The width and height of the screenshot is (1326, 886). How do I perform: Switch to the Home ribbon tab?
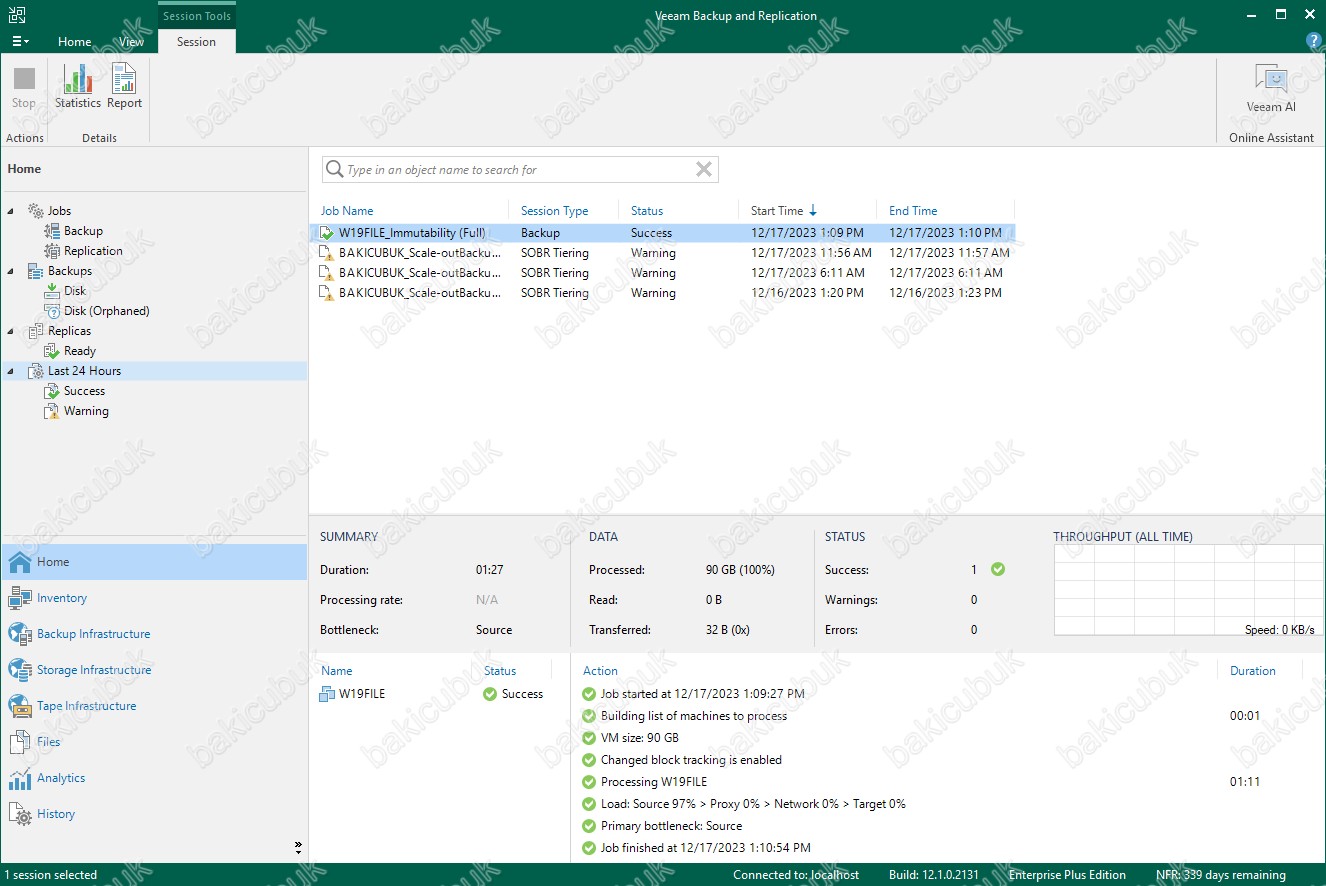(75, 42)
